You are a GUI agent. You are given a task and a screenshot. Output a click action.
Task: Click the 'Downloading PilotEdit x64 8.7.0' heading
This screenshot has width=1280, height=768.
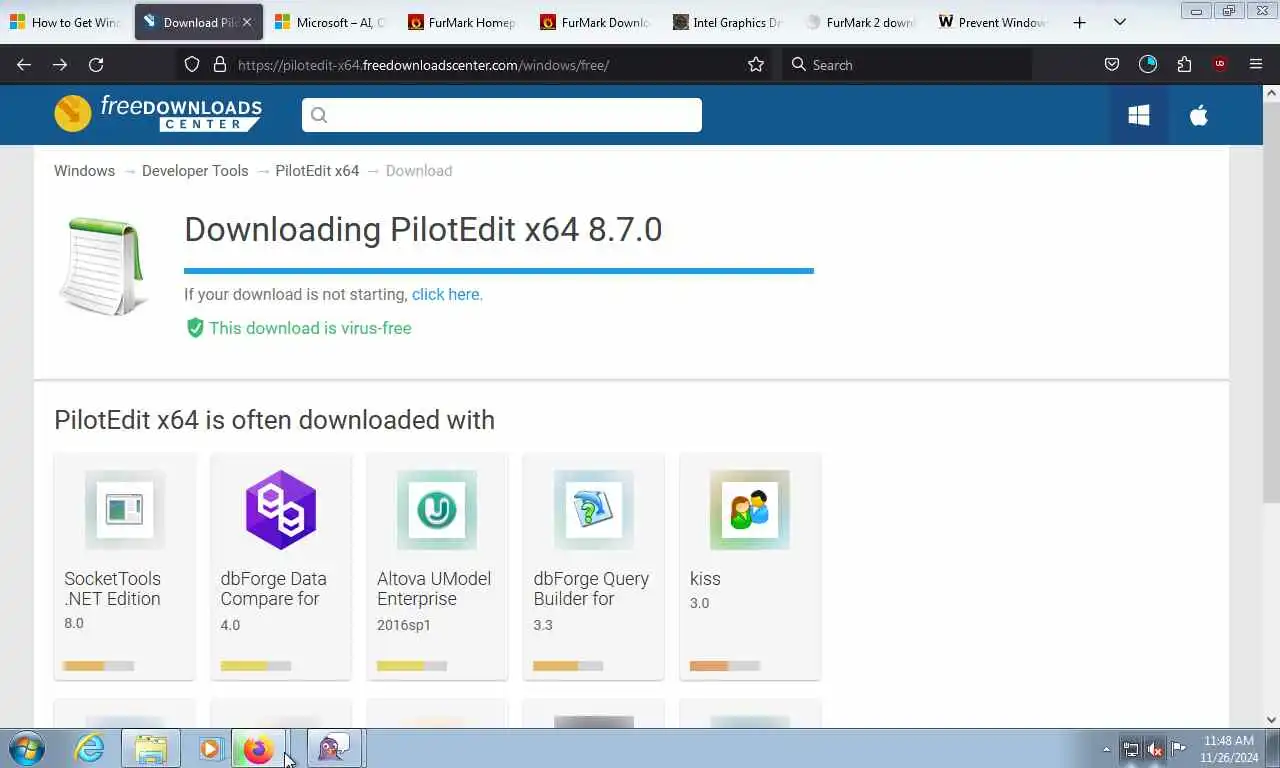click(x=423, y=230)
